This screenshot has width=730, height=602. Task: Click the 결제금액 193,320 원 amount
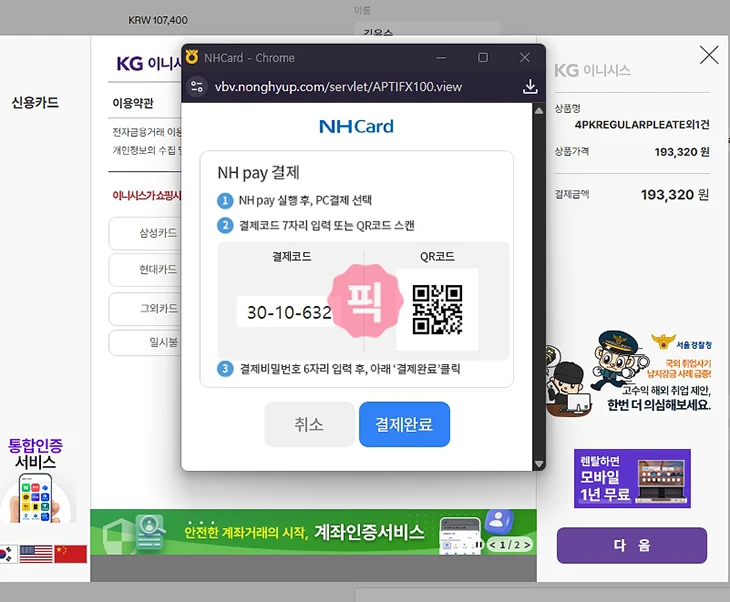(x=675, y=194)
